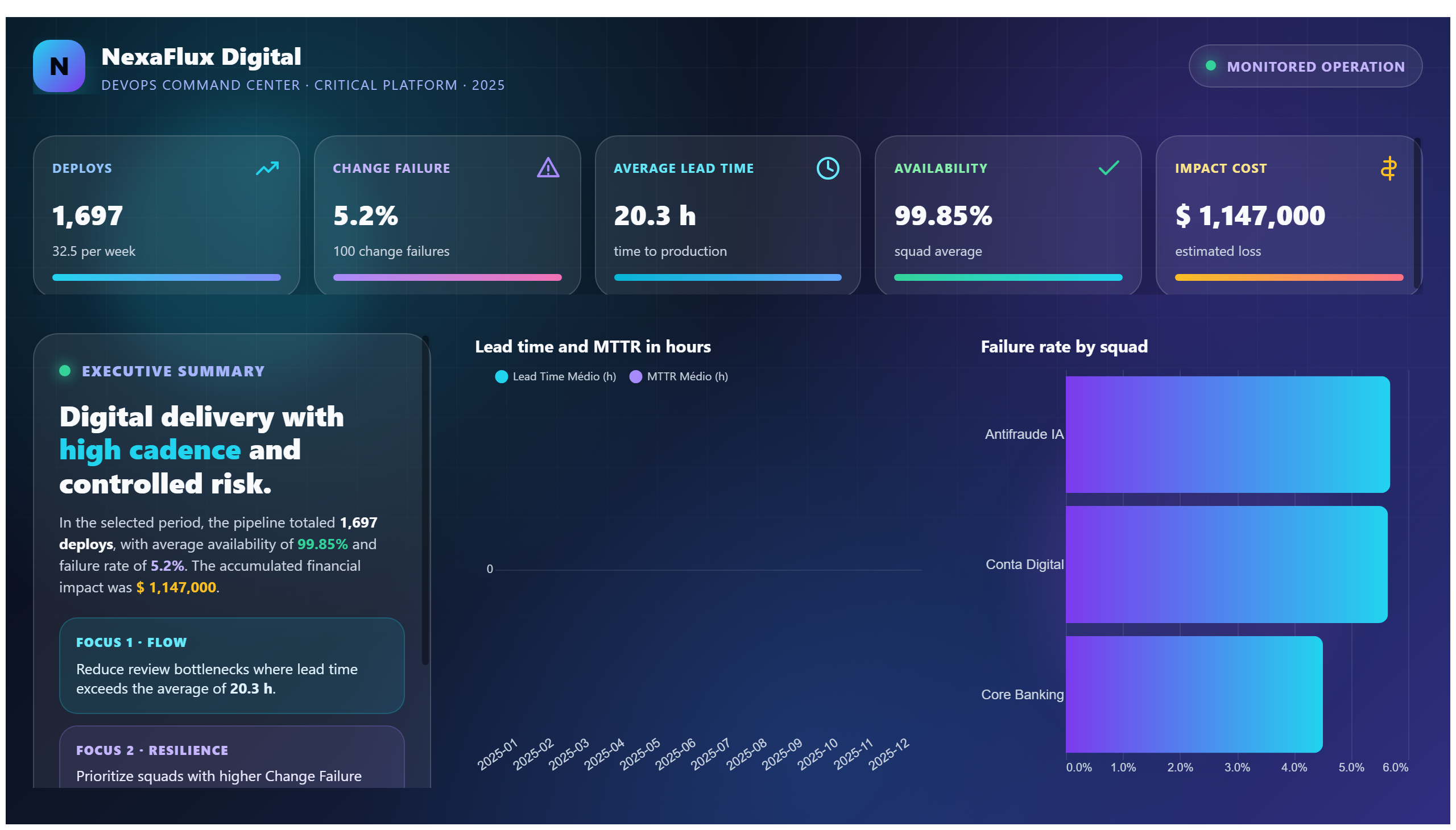
Task: Click the '2025-12' month axis label
Action: point(888,754)
